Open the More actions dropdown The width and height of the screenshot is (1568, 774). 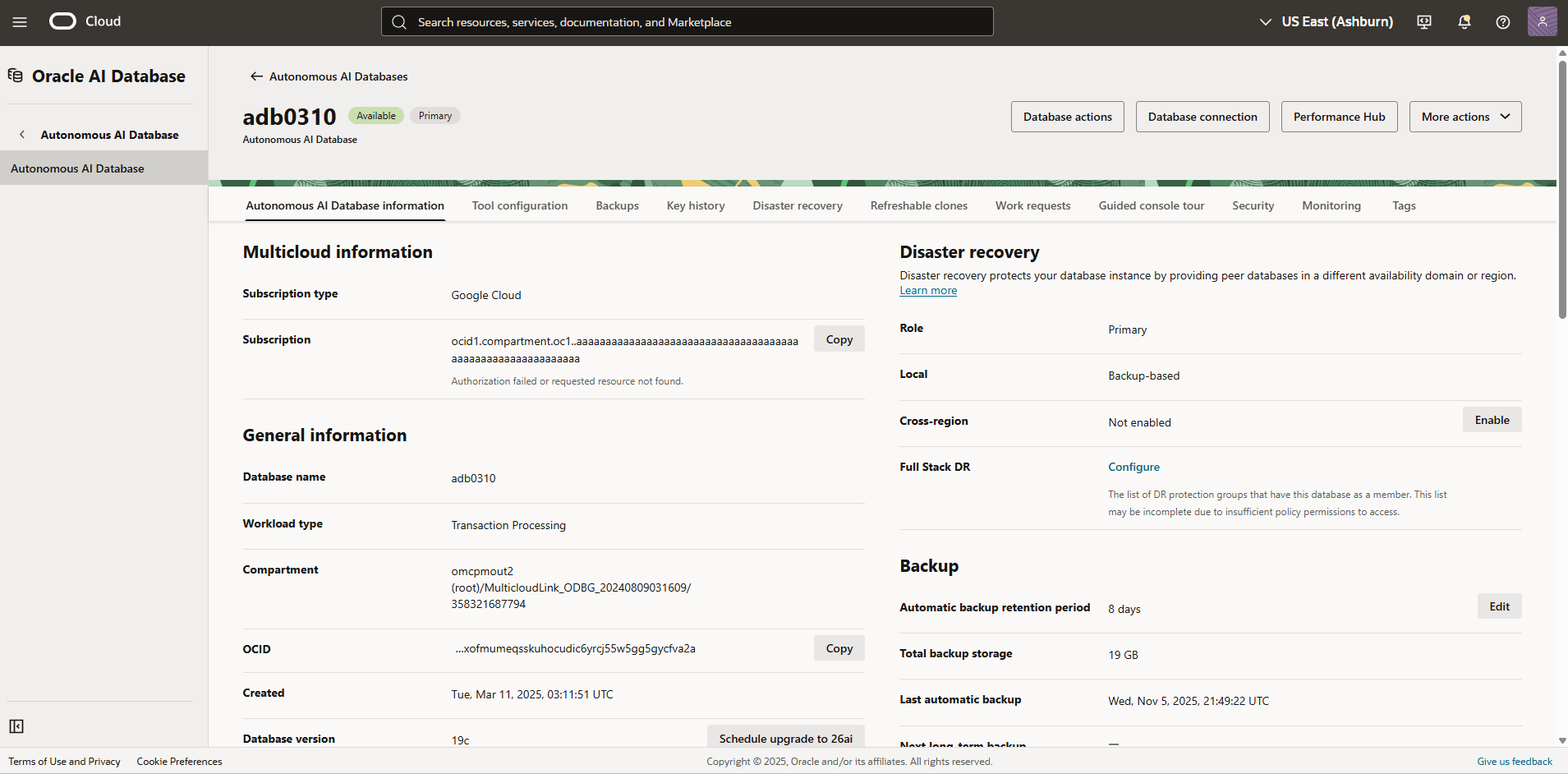tap(1465, 116)
